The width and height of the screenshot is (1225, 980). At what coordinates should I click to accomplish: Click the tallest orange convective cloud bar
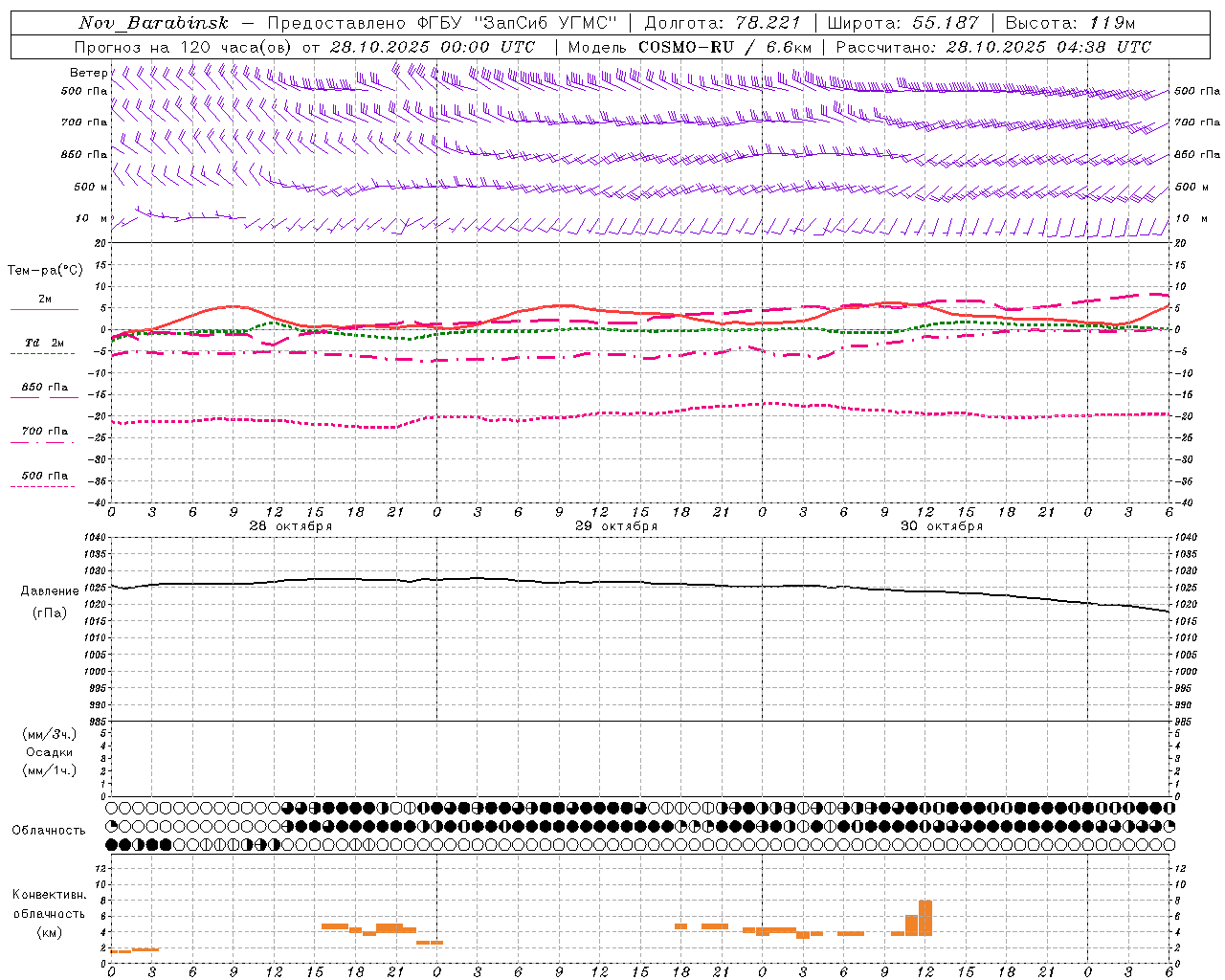click(x=925, y=918)
